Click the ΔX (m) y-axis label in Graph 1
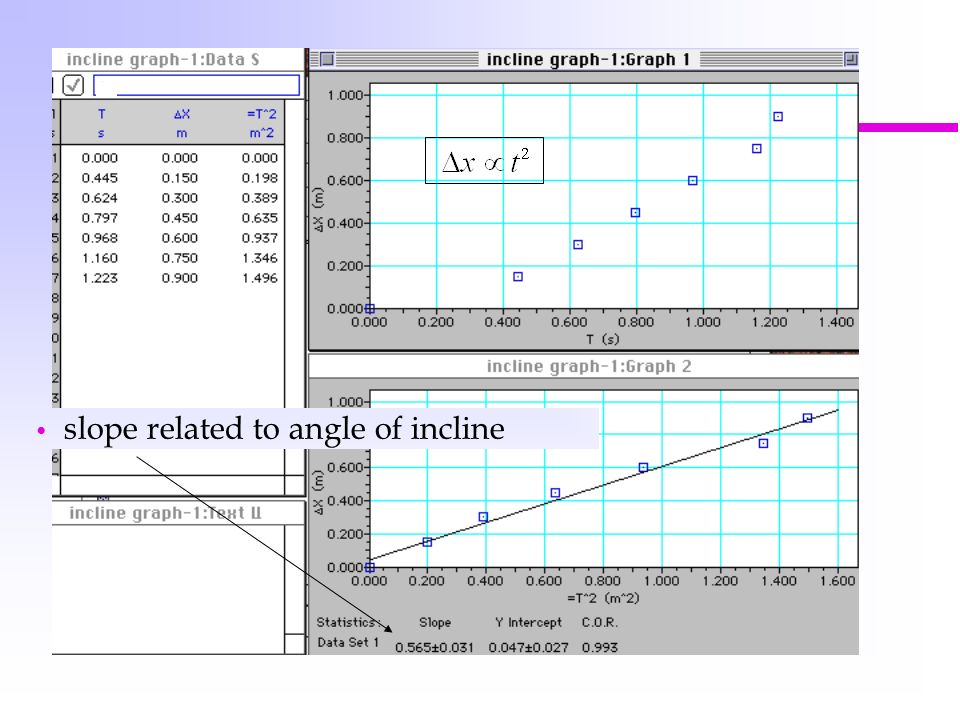Screen dimensions: 960x720 point(318,209)
